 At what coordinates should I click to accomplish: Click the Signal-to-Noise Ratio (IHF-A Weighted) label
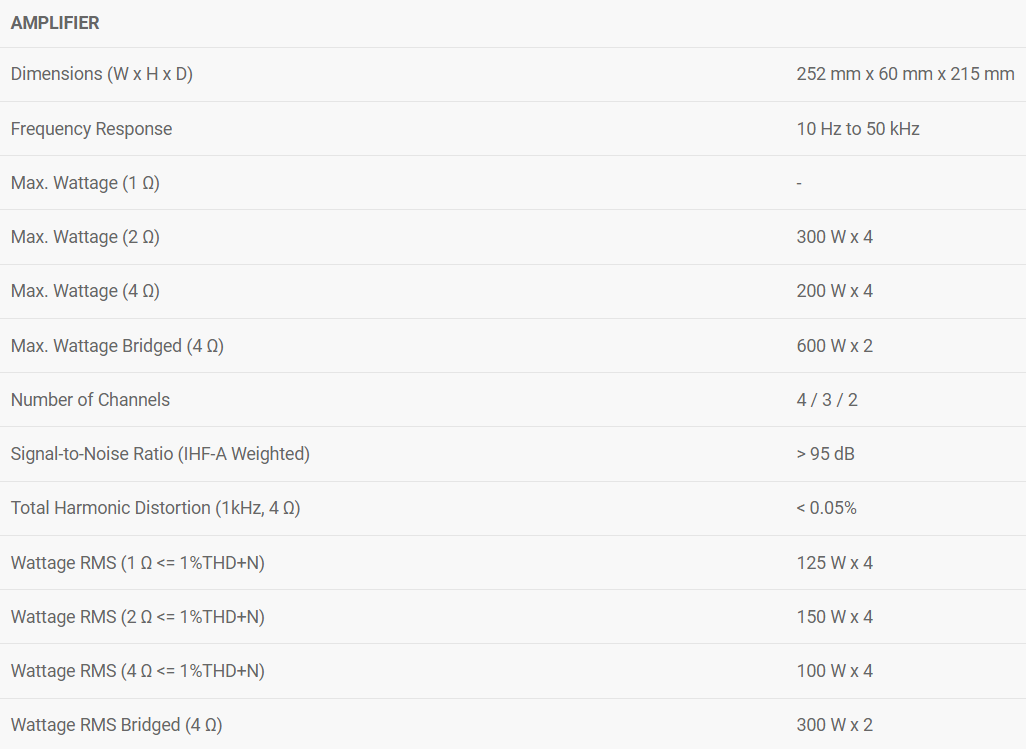click(x=160, y=454)
